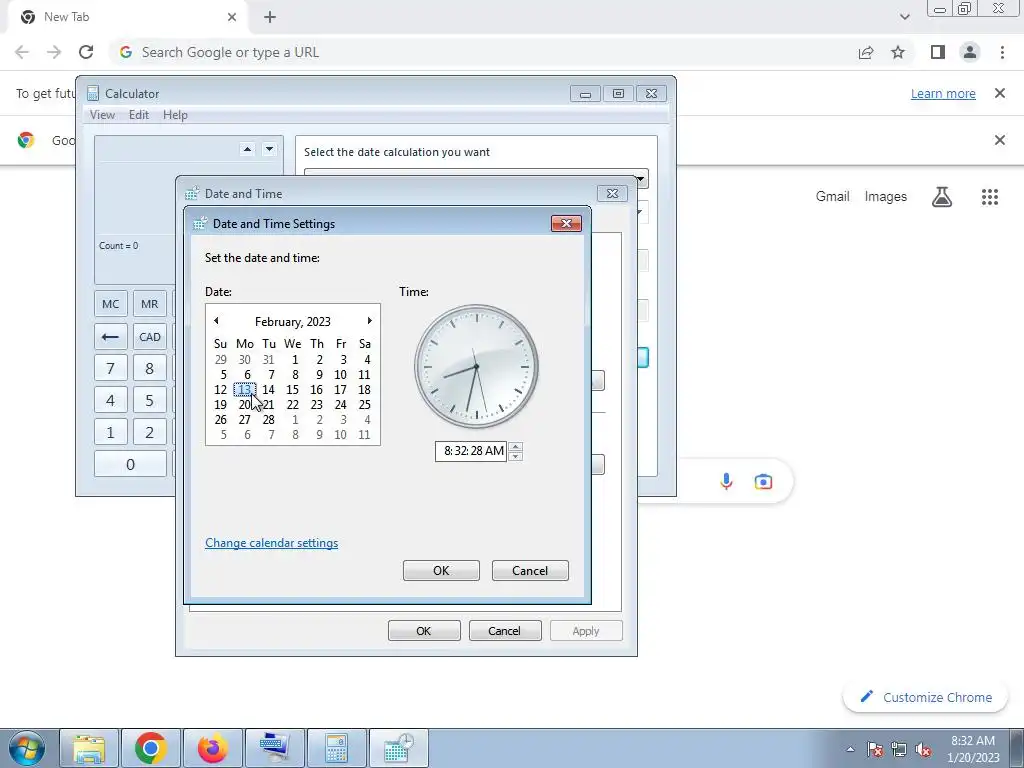
Task: Search by image with camera icon
Action: [763, 482]
